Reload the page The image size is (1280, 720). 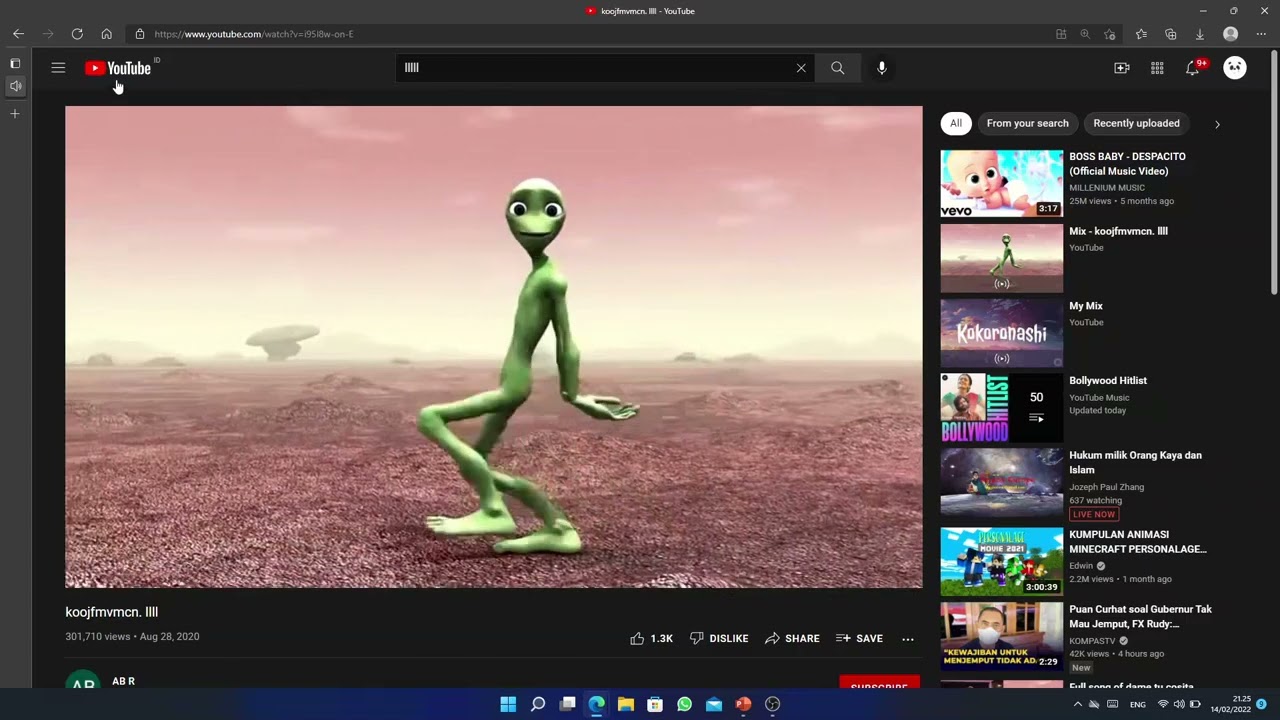pyautogui.click(x=77, y=34)
